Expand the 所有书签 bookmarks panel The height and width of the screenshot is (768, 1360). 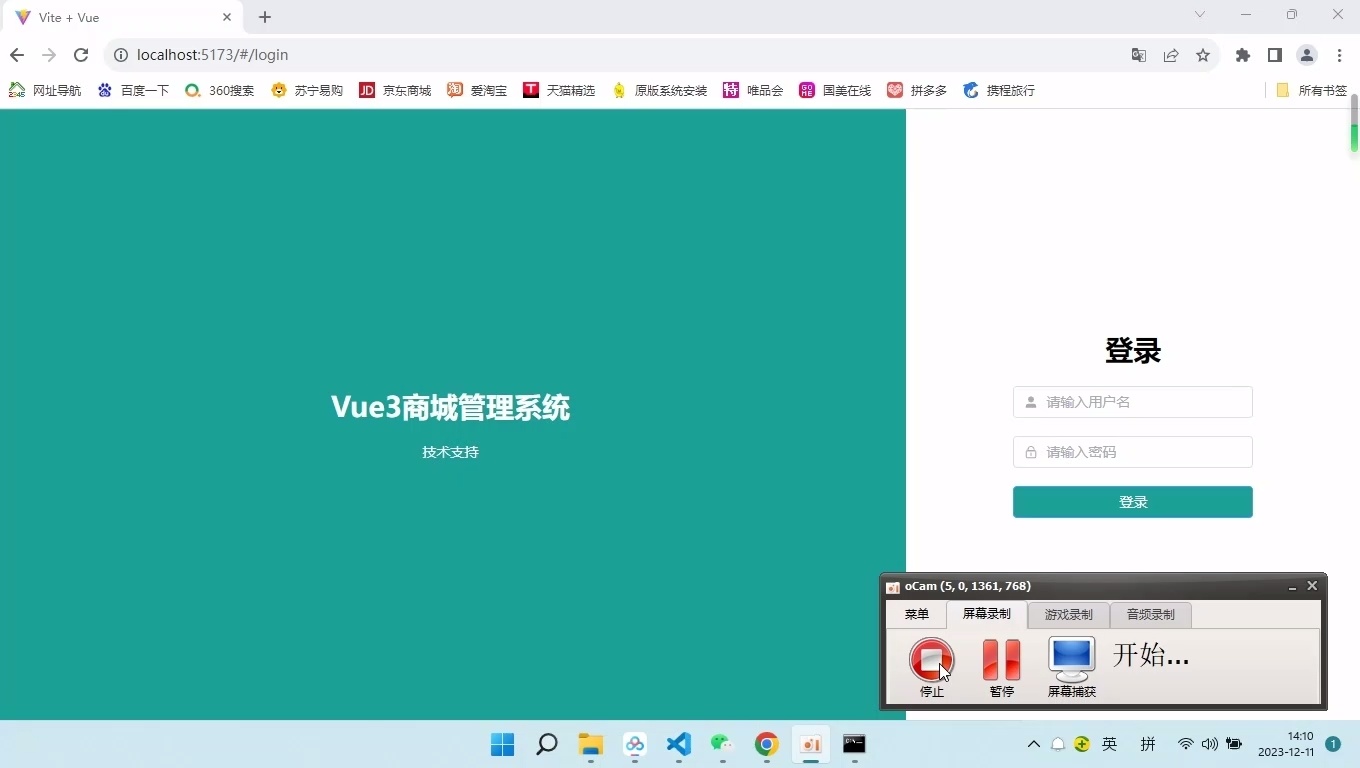click(x=1311, y=90)
